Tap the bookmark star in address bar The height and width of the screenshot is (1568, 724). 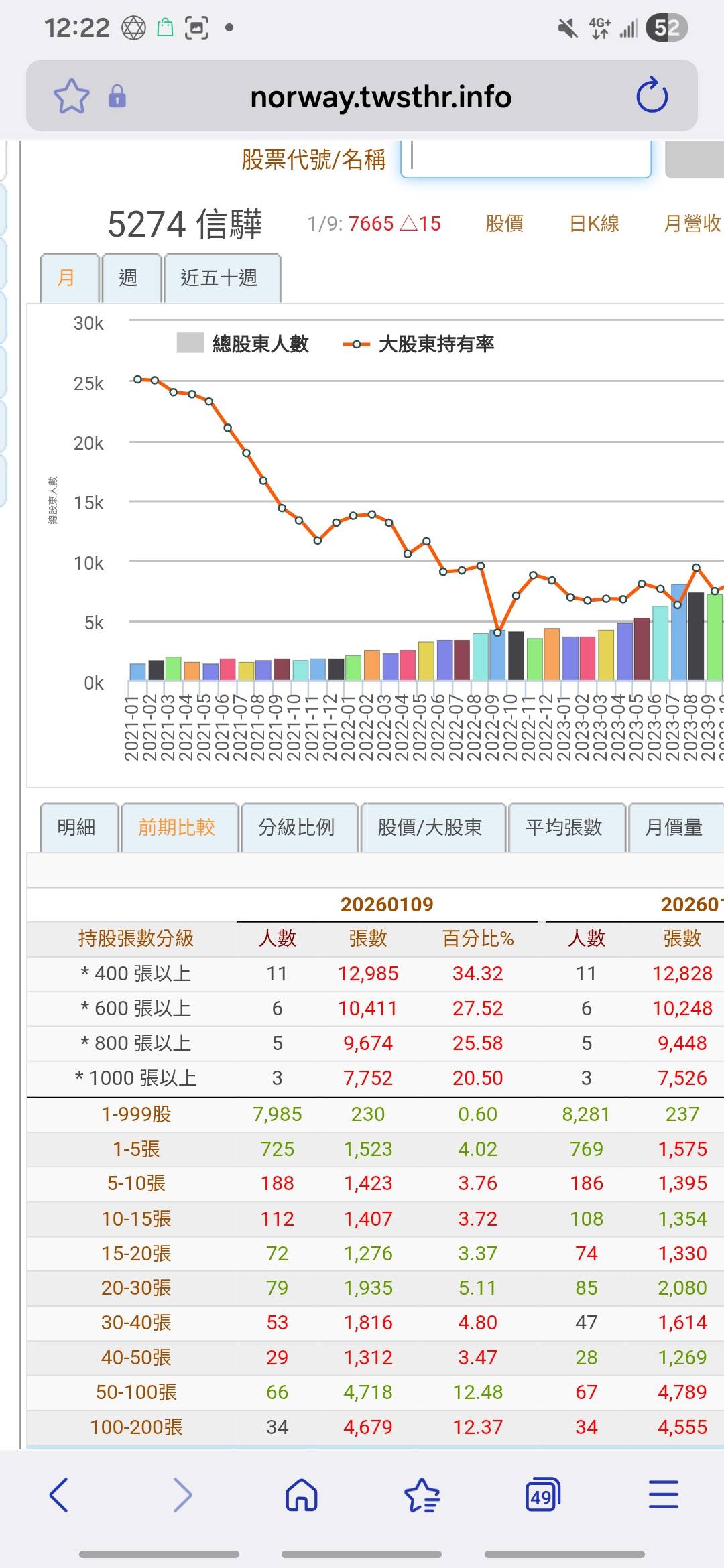point(71,96)
